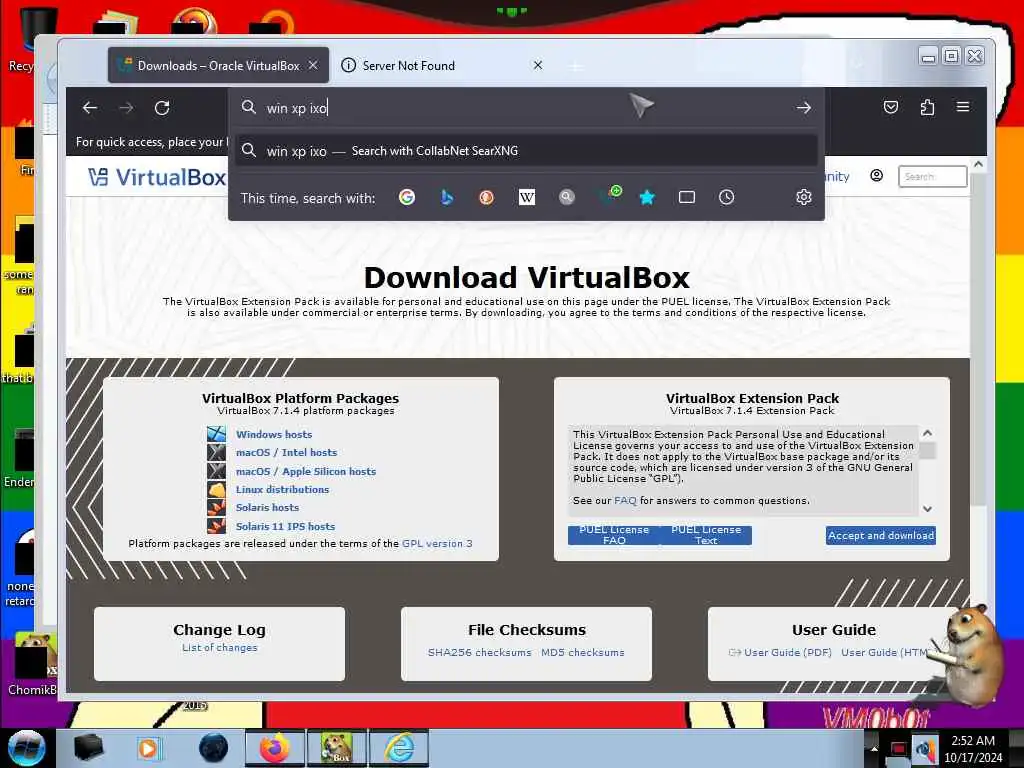Screen dimensions: 1024x768
Task: Search open Tabs using rectangle icon
Action: tap(687, 197)
